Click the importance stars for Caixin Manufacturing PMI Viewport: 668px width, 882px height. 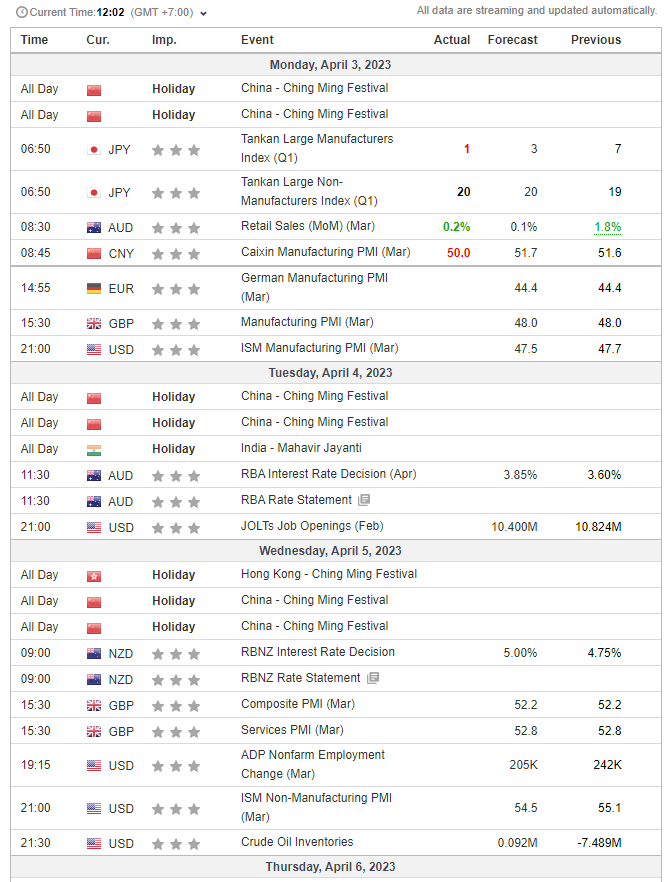175,254
